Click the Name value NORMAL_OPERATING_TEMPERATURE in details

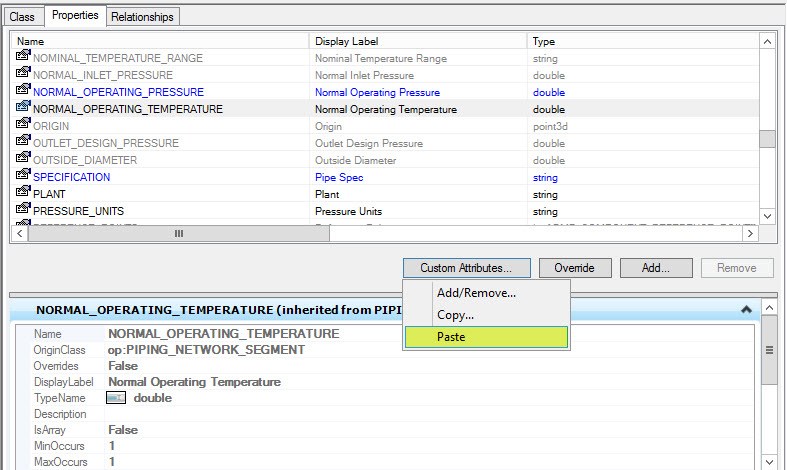tap(224, 334)
